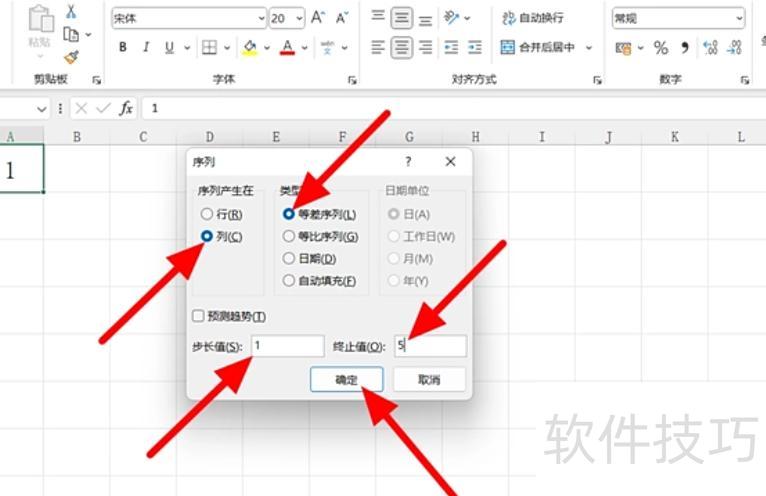Viewport: 766px width, 496px height.
Task: Expand the font color dropdown arrow
Action: click(x=304, y=47)
